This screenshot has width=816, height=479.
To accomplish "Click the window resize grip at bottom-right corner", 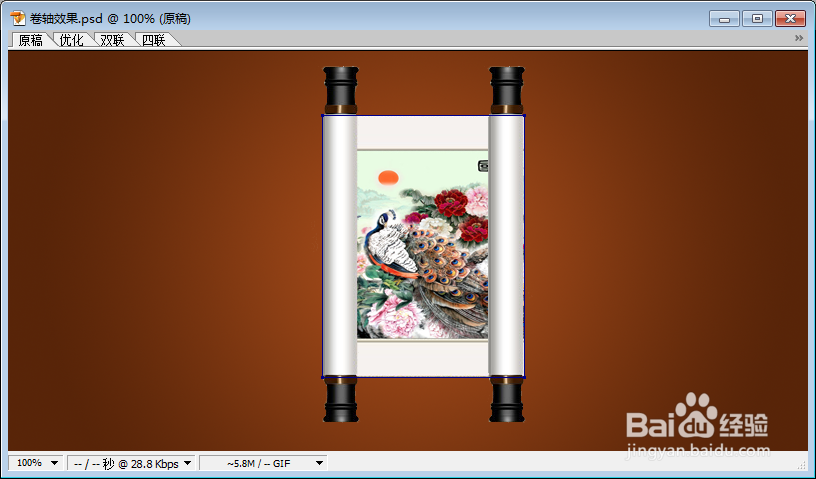I will tap(801, 465).
